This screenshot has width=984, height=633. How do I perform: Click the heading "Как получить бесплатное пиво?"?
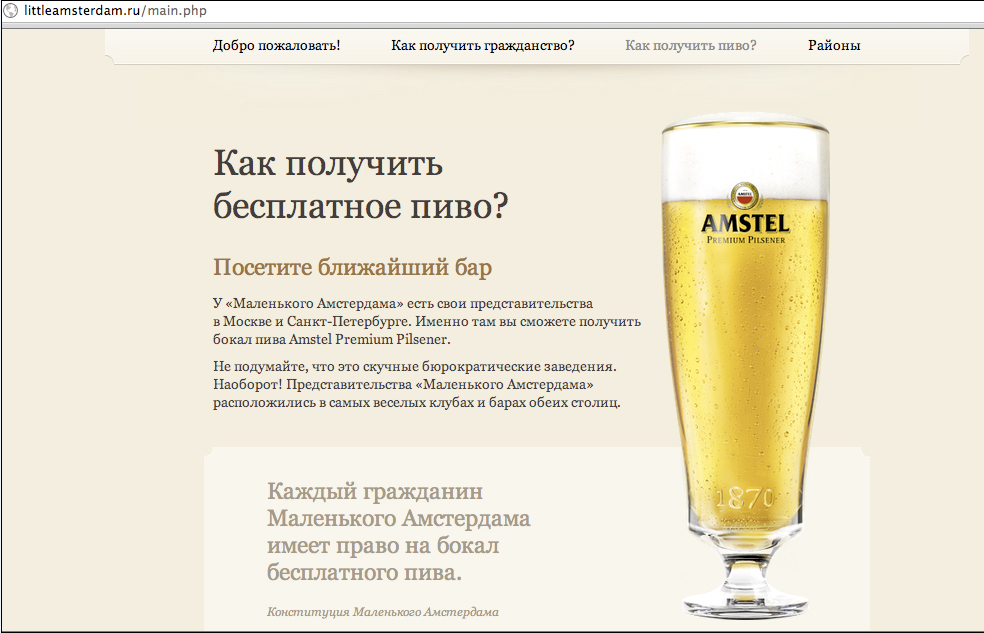pyautogui.click(x=360, y=184)
